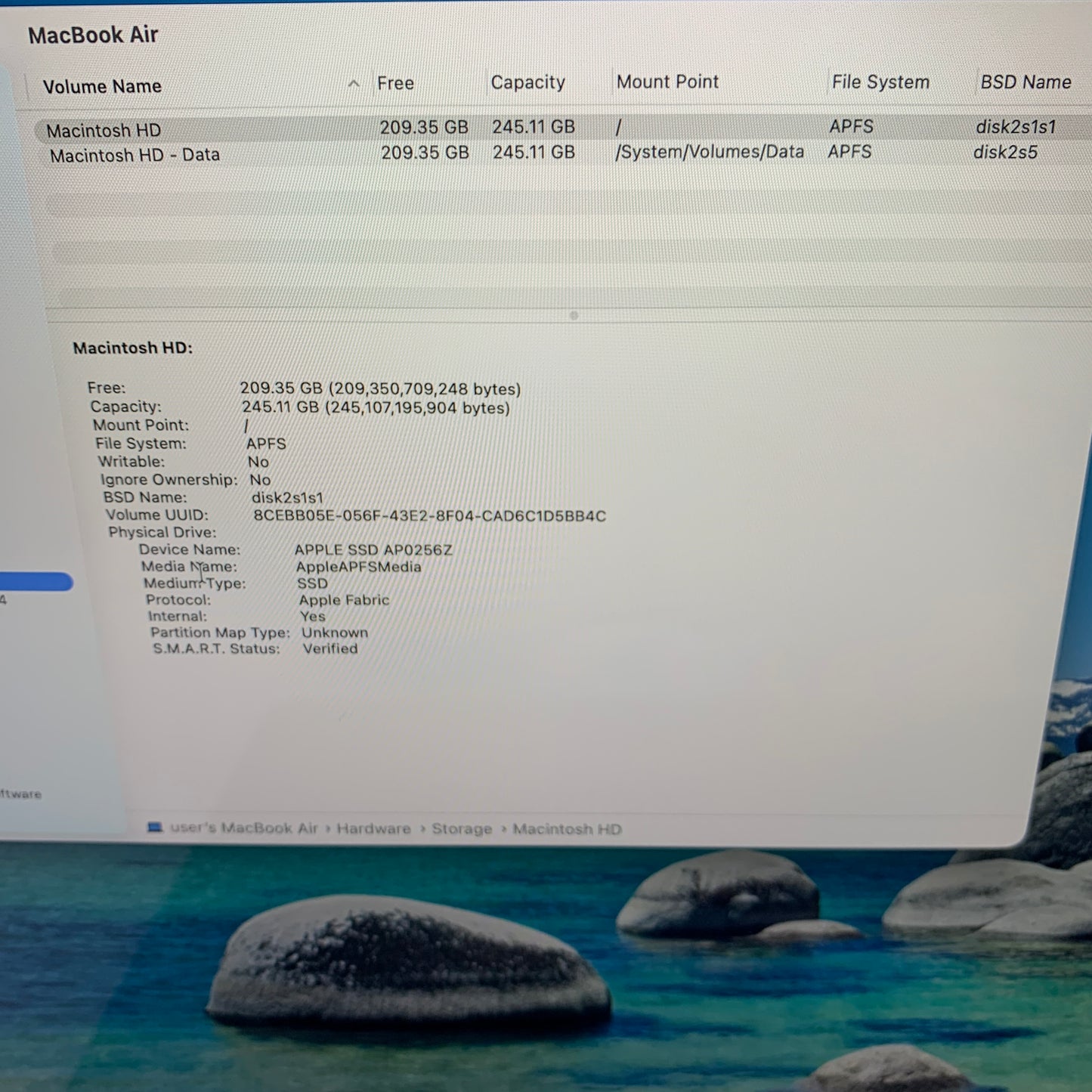
Task: Click the Partition Map Type Unknown value
Action: 335,633
